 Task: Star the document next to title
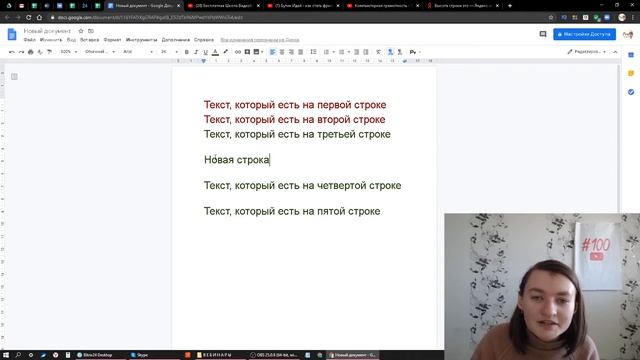pyautogui.click(x=81, y=31)
